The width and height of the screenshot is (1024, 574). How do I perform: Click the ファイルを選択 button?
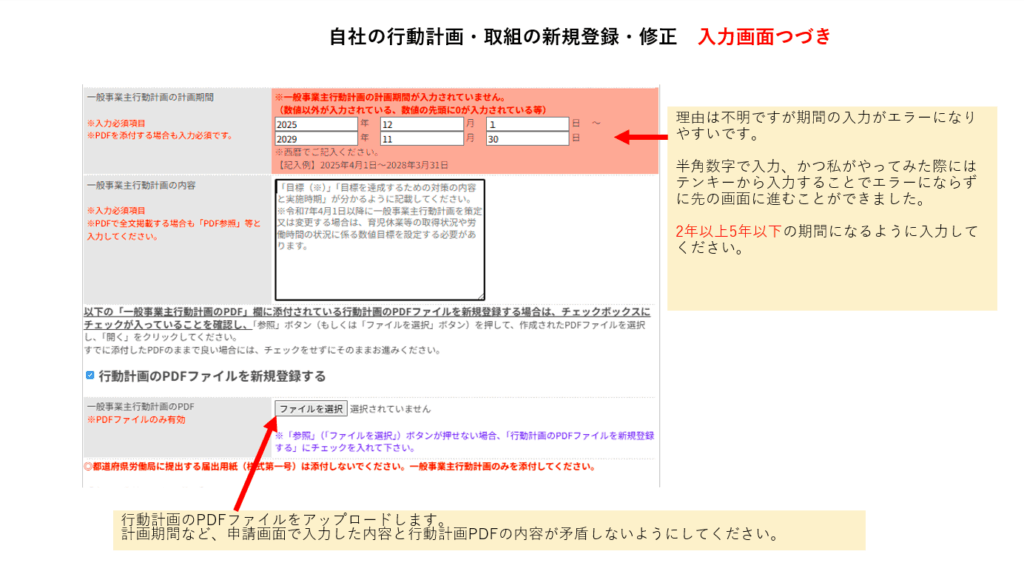tap(311, 409)
